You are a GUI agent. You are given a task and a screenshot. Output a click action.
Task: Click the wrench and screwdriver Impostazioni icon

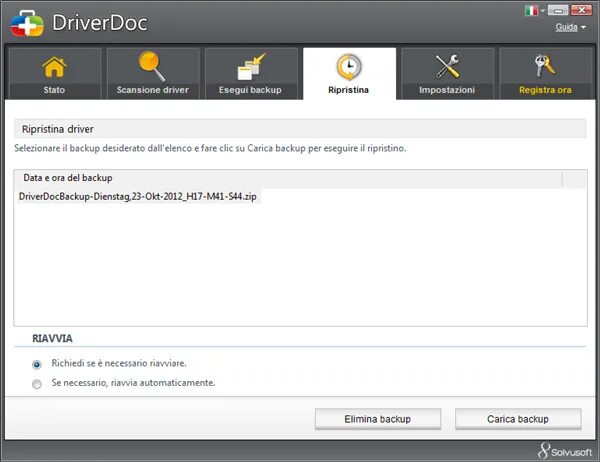tap(447, 66)
